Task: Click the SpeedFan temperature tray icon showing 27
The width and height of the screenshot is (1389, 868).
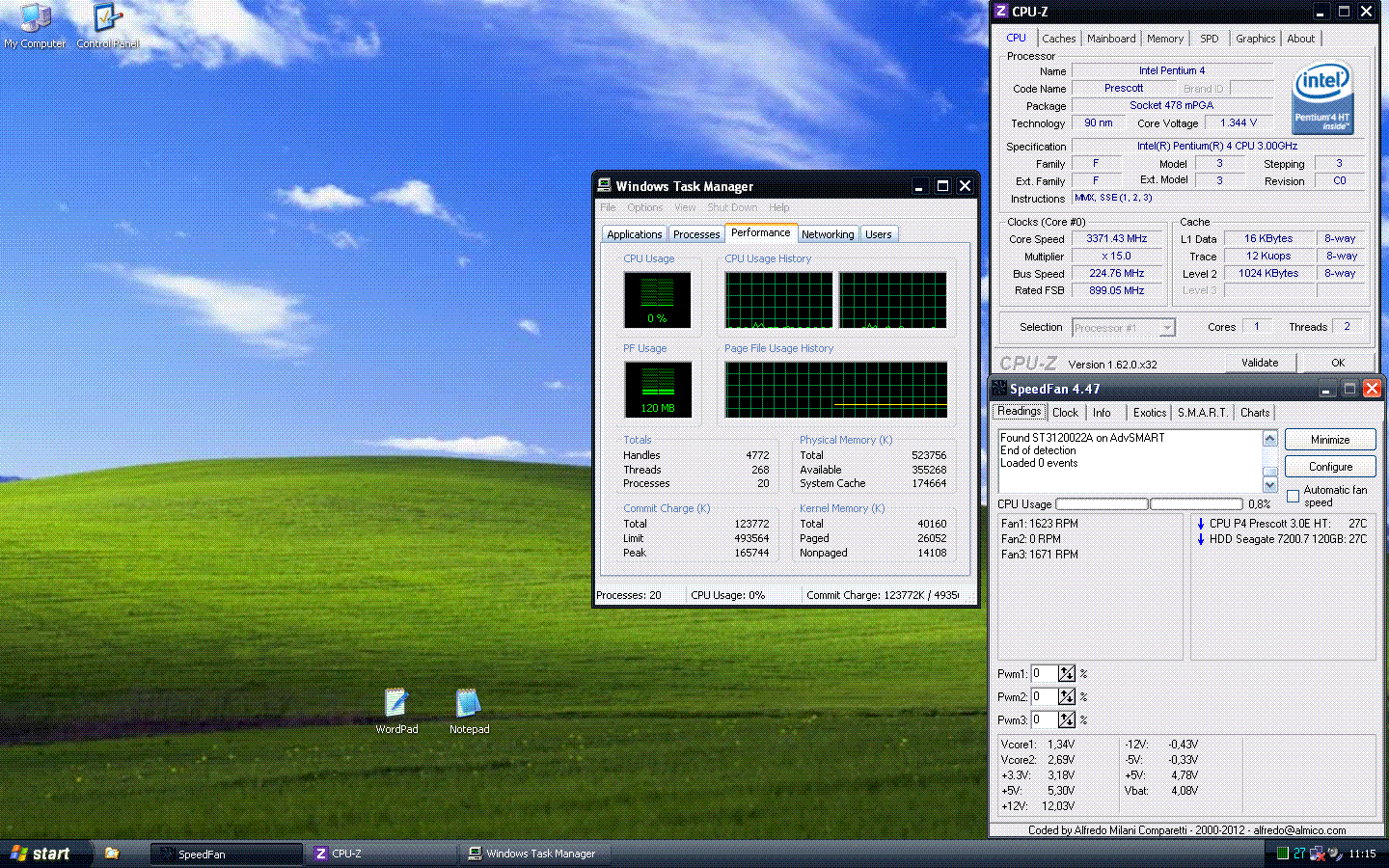Action: [x=1299, y=854]
